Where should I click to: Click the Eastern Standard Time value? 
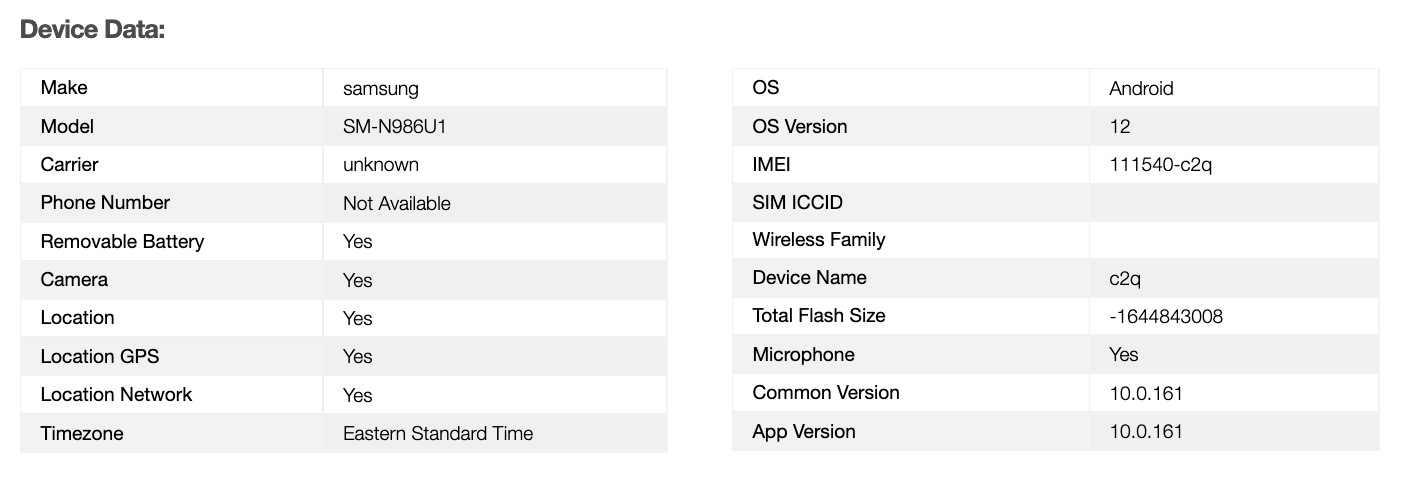click(x=437, y=433)
